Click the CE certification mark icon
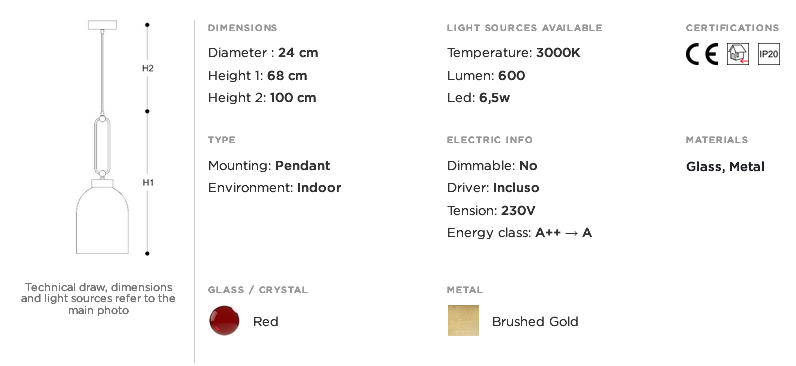This screenshot has width=796, height=366. [x=702, y=54]
